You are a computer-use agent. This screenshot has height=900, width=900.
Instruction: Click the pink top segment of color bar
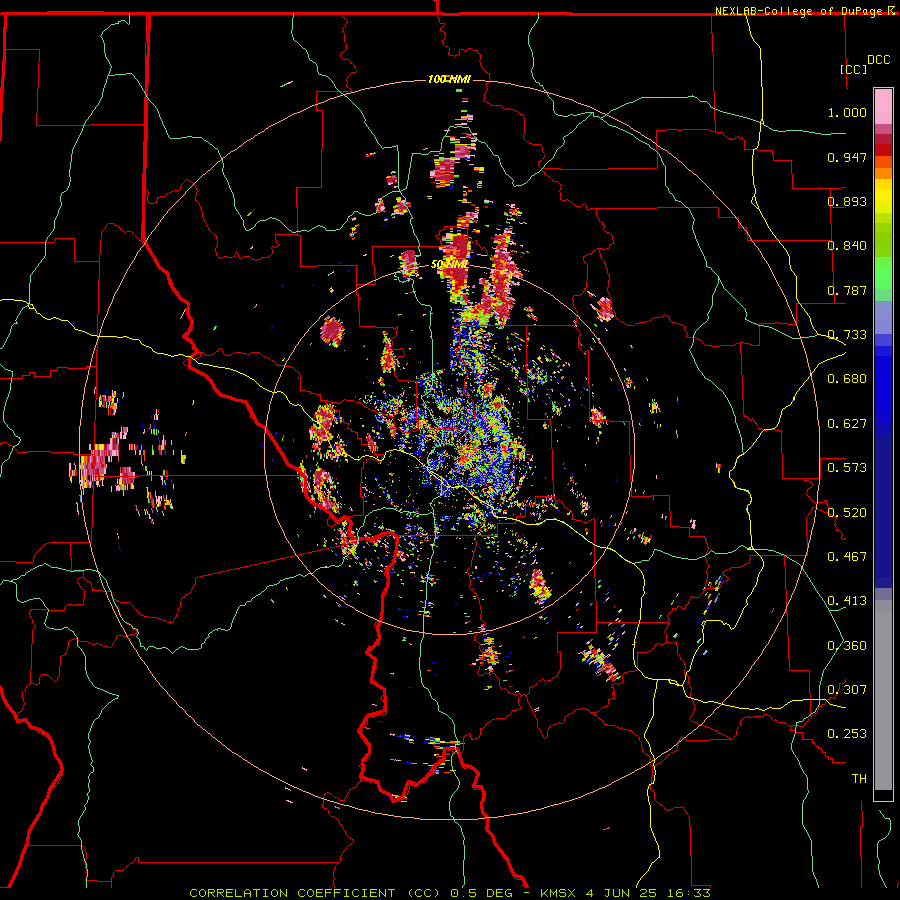(883, 107)
